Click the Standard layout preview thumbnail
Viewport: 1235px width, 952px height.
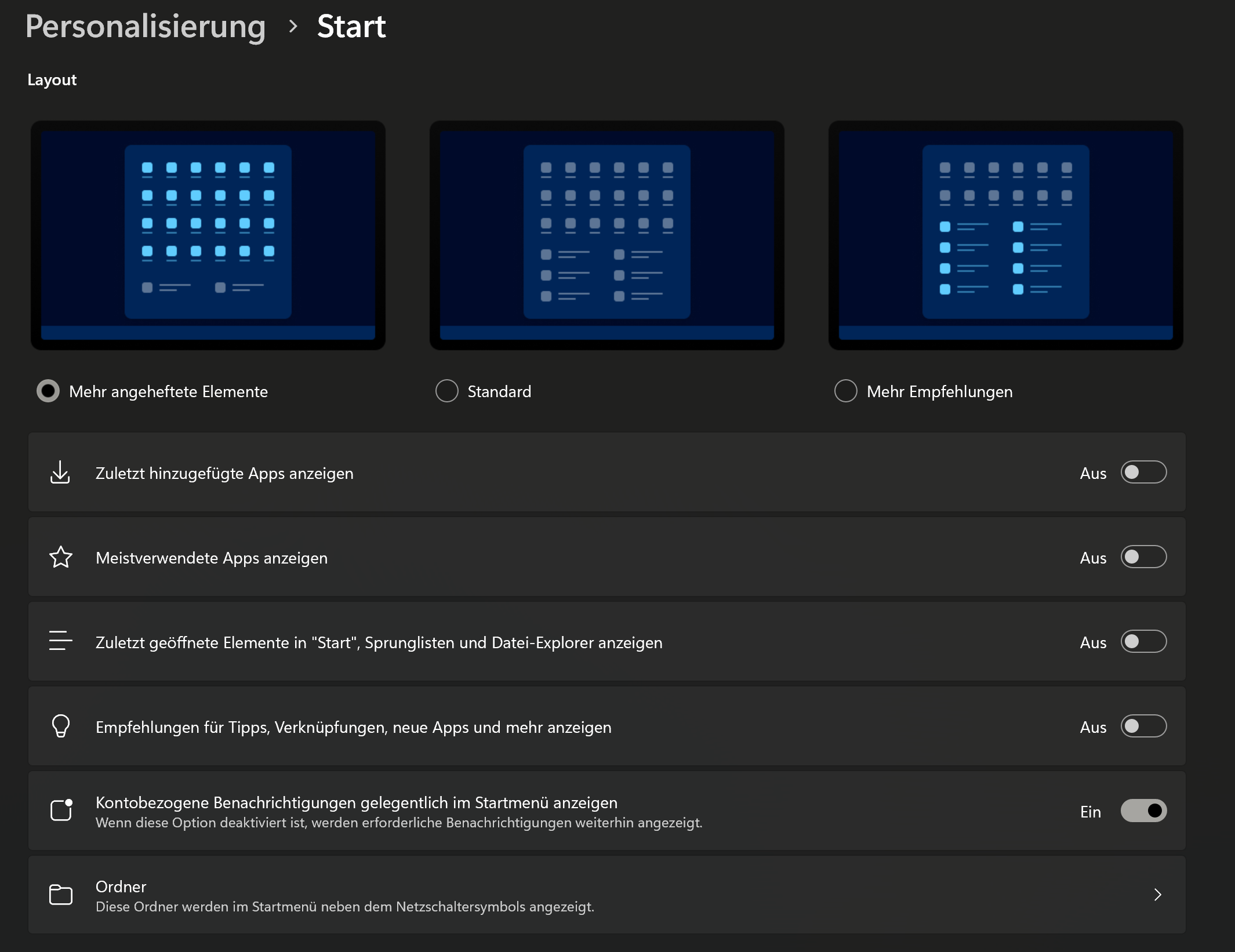coord(606,235)
